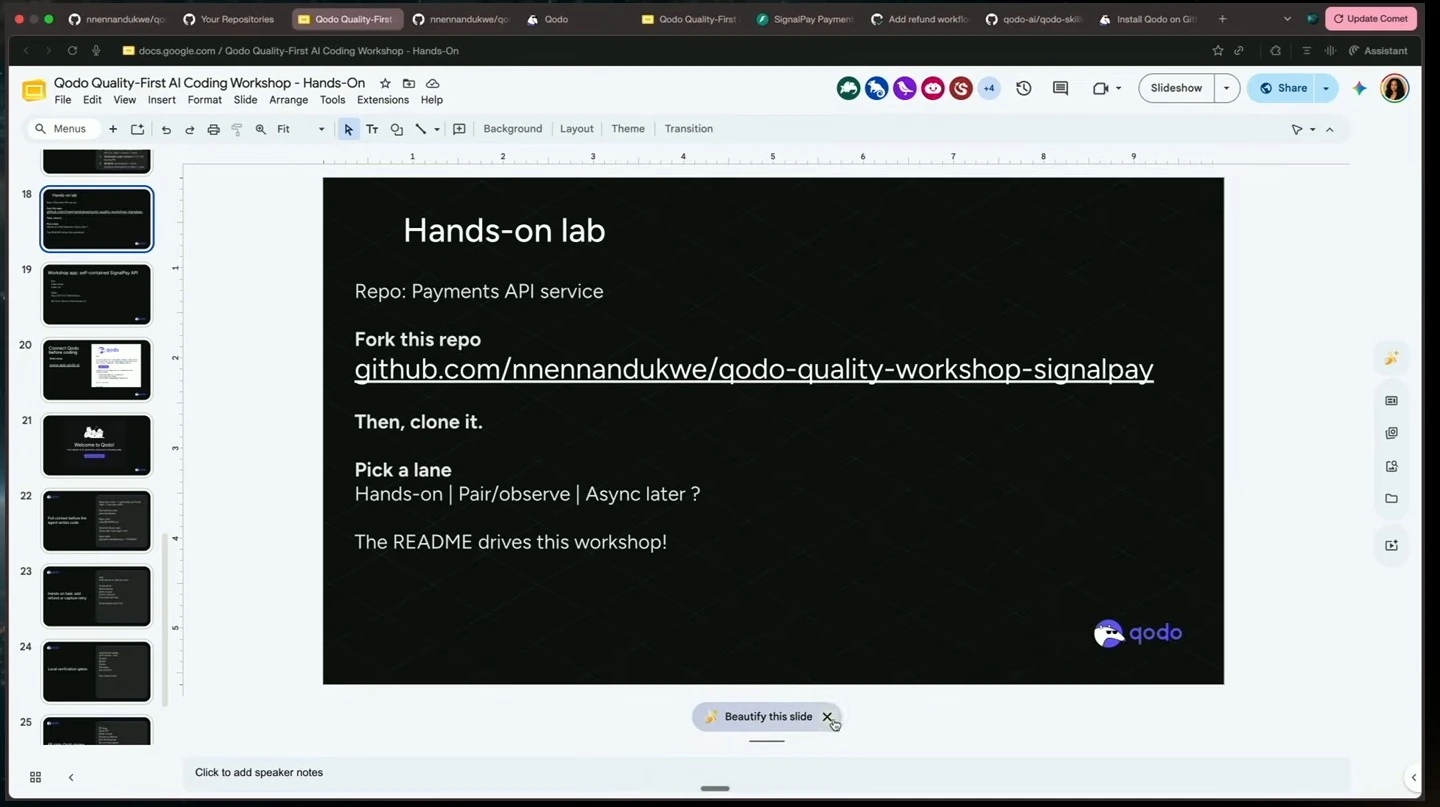The image size is (1440, 807).
Task: Open the Format menu
Action: tap(204, 100)
